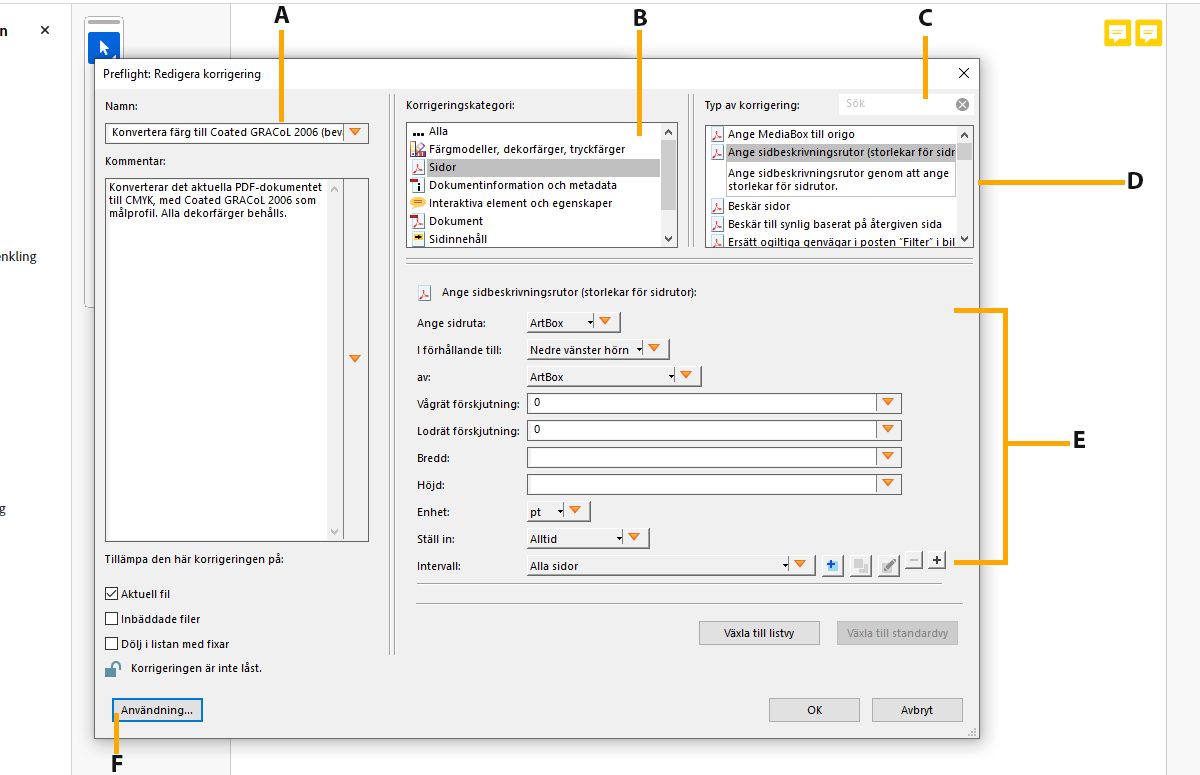Screen dimensions: 1200x775
Task: Click the Användning... button
Action: (157, 709)
